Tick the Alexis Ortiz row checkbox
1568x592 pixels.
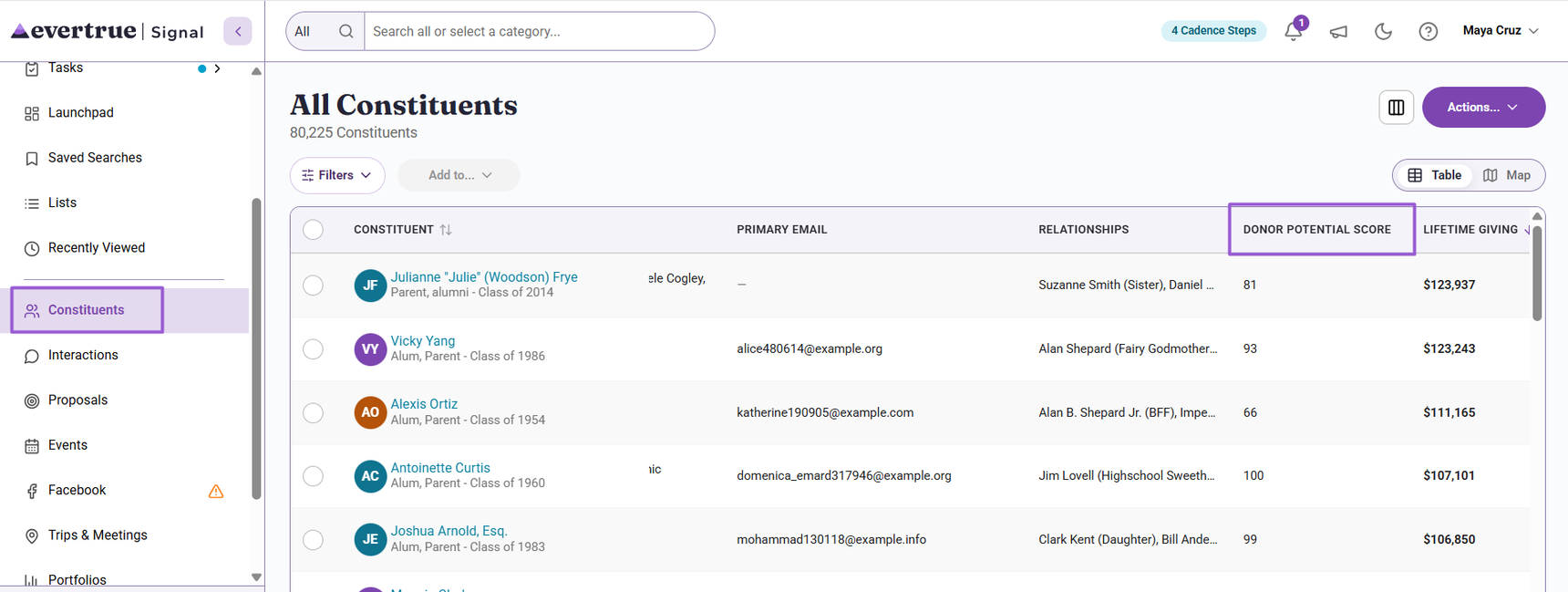coord(313,412)
